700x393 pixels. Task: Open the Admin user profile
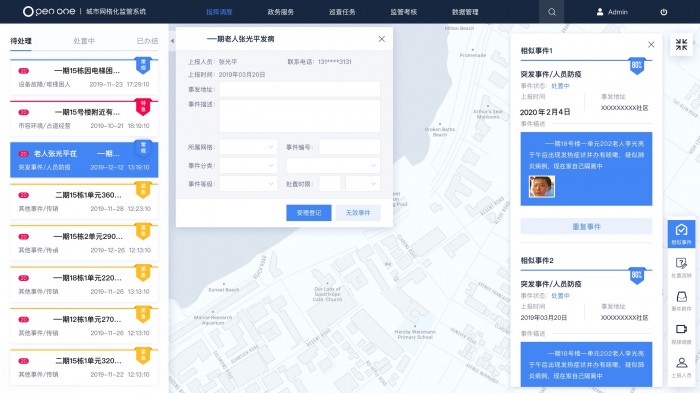612,12
